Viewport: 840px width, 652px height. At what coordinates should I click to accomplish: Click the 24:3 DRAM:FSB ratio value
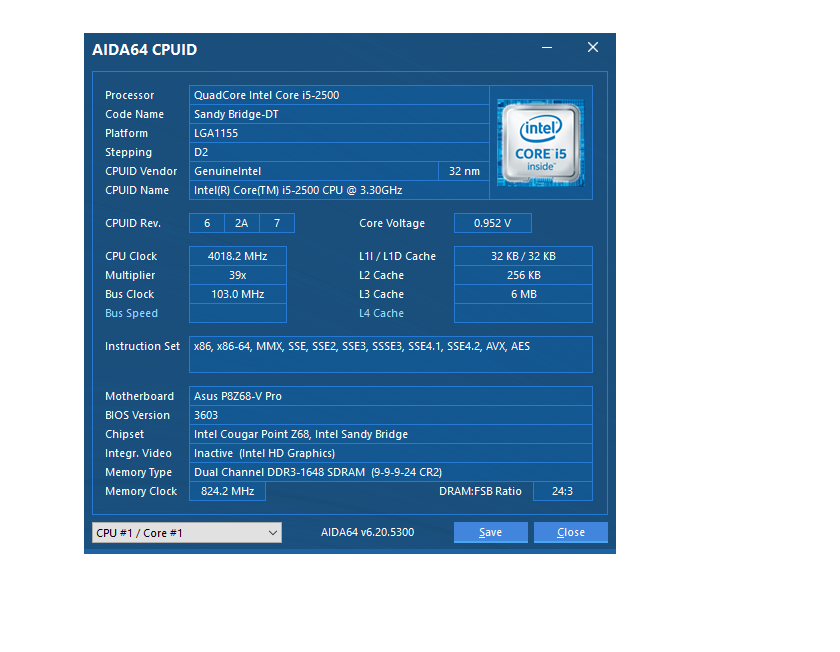click(562, 491)
